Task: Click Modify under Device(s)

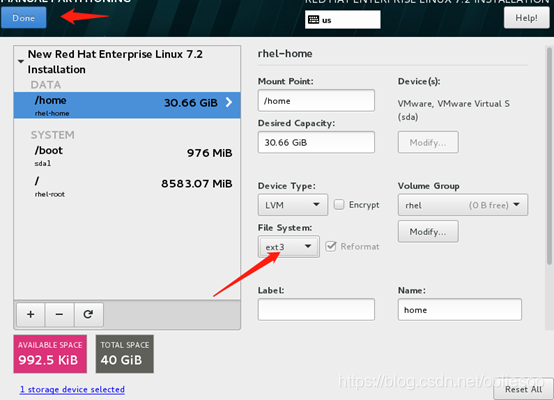Action: pyautogui.click(x=428, y=142)
